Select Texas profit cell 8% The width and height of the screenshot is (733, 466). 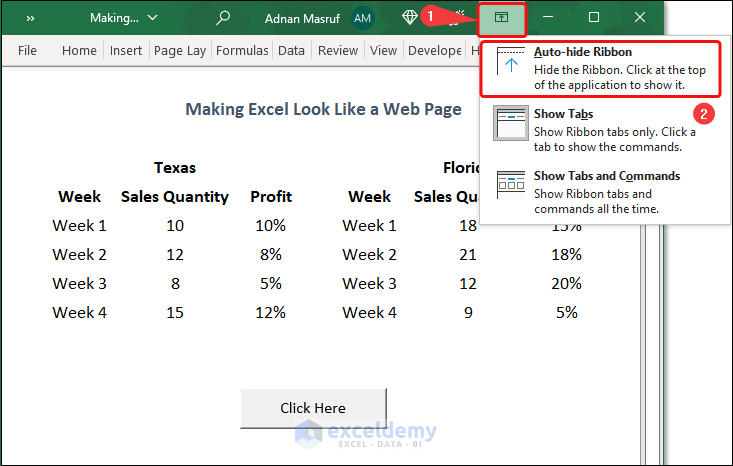[x=271, y=255]
